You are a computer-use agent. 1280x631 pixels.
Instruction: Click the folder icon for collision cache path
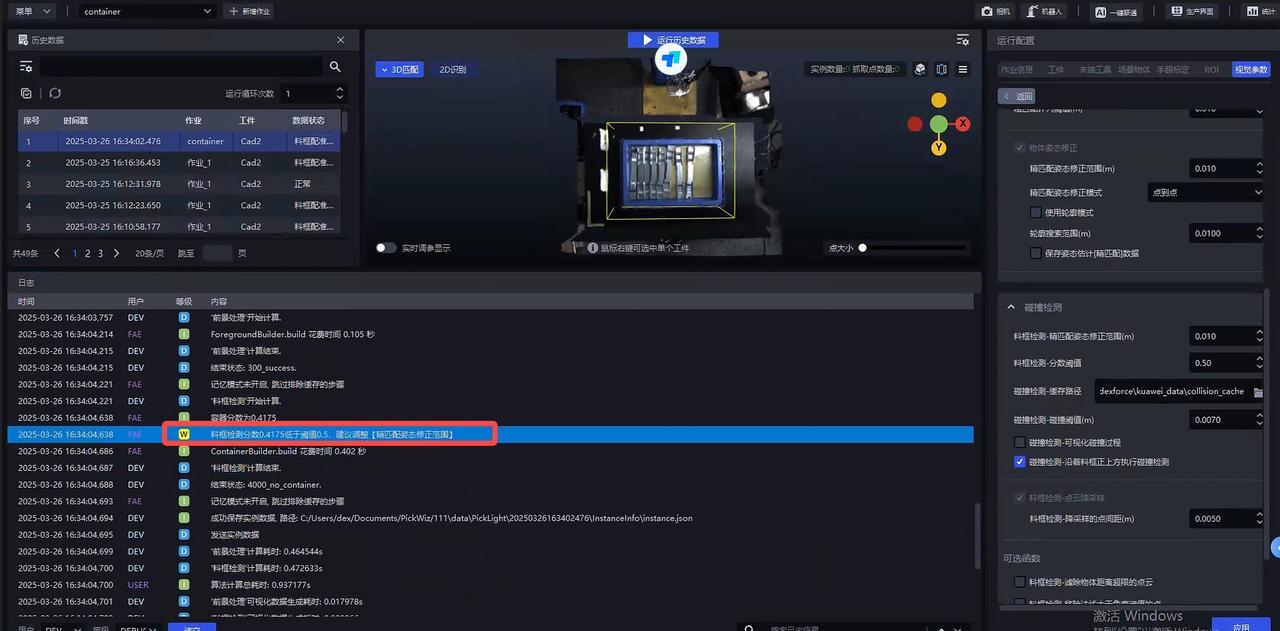(1258, 391)
